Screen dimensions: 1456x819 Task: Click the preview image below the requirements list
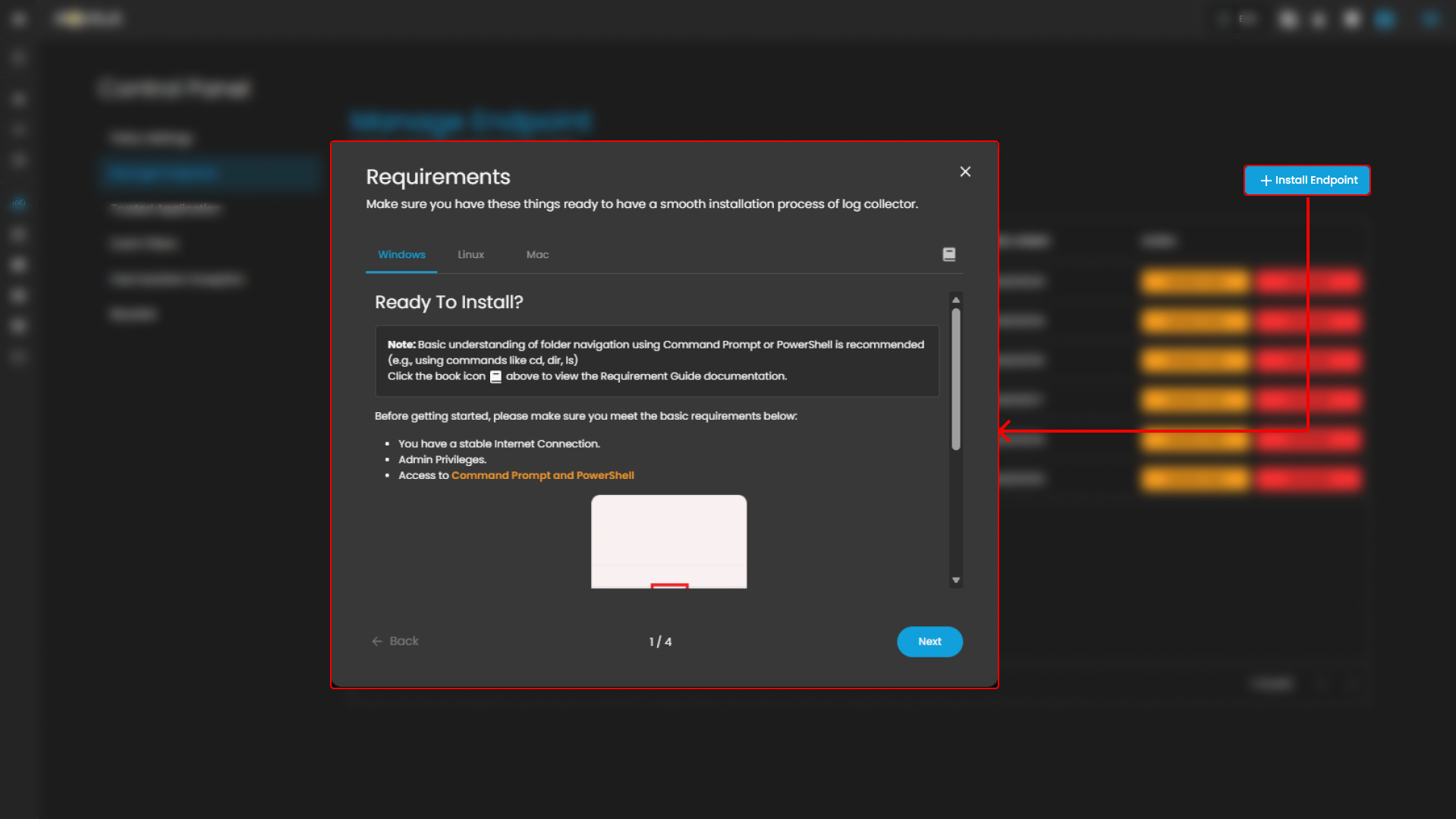pos(668,541)
